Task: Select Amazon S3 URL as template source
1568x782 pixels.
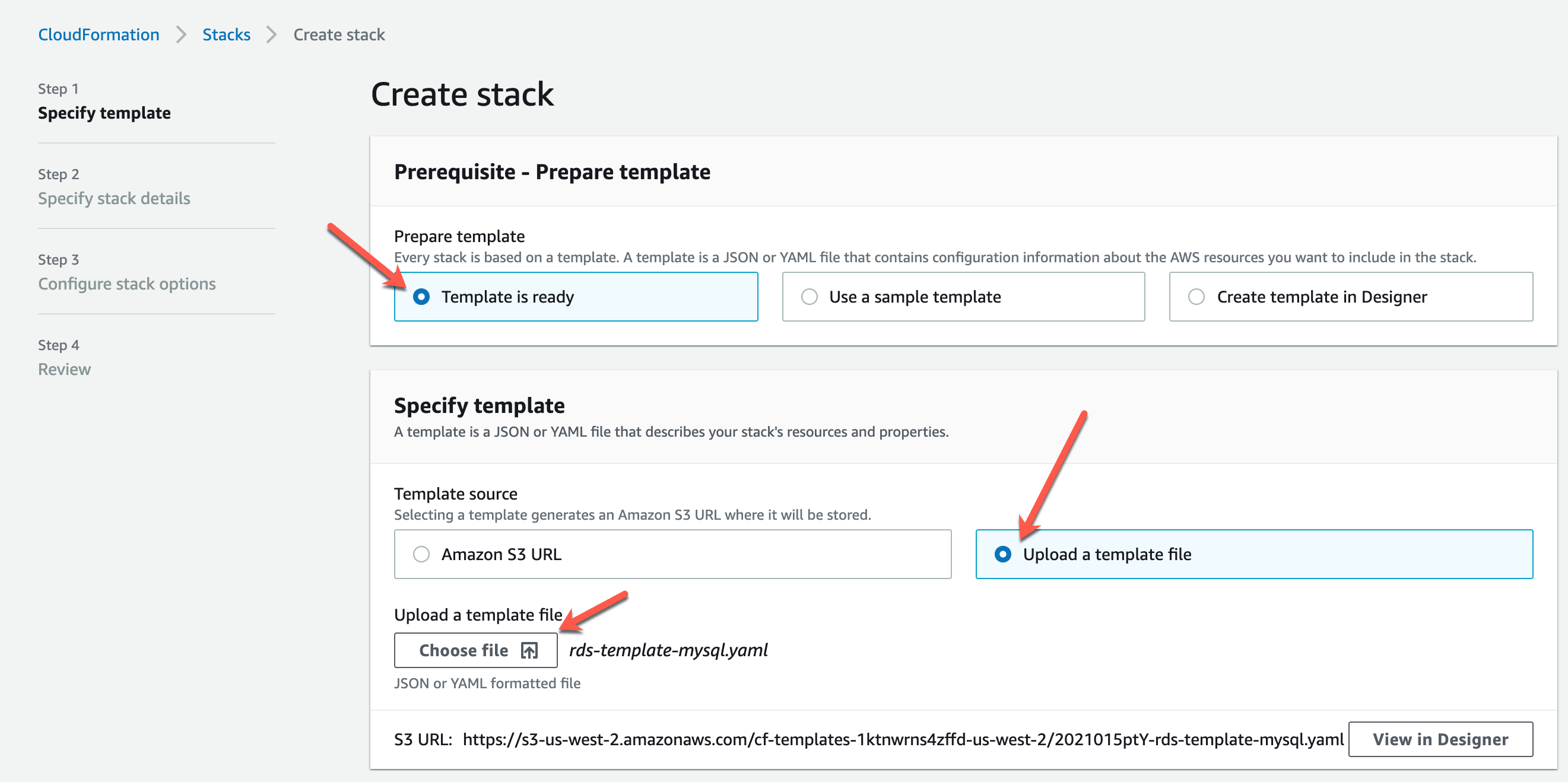Action: pyautogui.click(x=421, y=554)
